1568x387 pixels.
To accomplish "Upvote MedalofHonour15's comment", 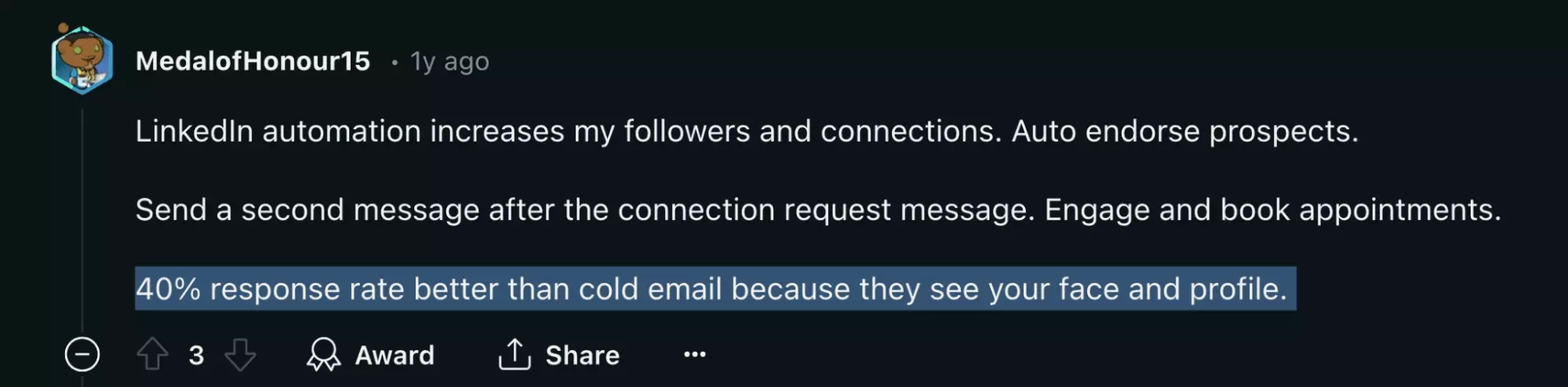I will click(152, 355).
